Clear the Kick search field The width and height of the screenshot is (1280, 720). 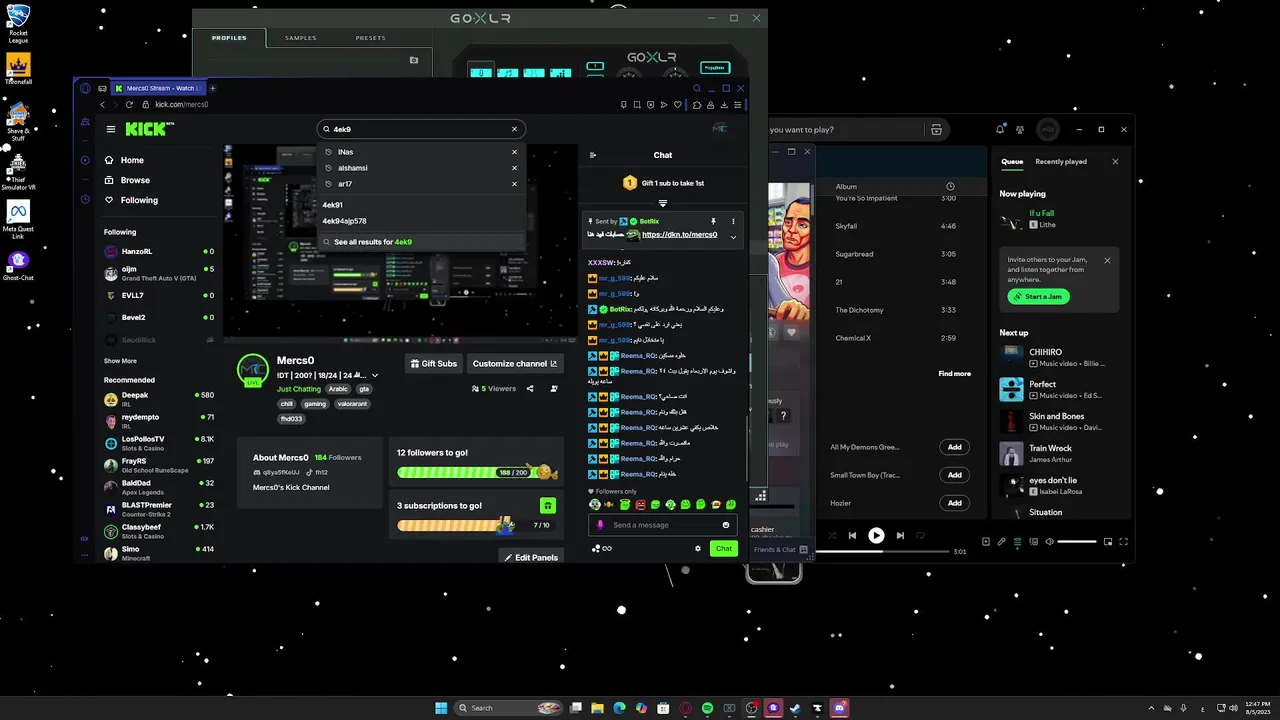coord(514,129)
